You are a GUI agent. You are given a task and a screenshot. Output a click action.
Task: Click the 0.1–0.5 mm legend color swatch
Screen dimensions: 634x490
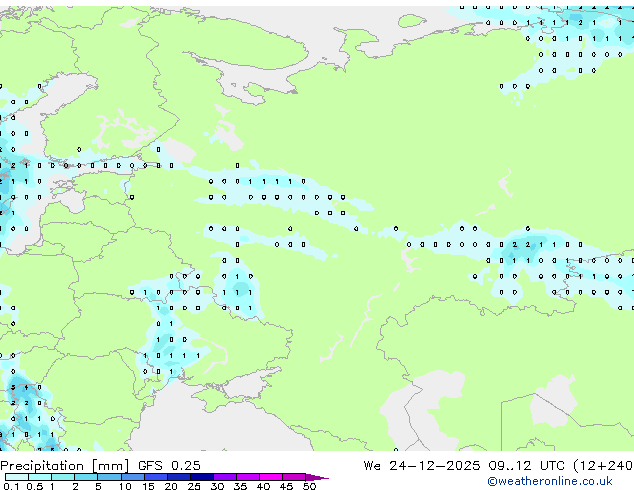click(x=17, y=477)
